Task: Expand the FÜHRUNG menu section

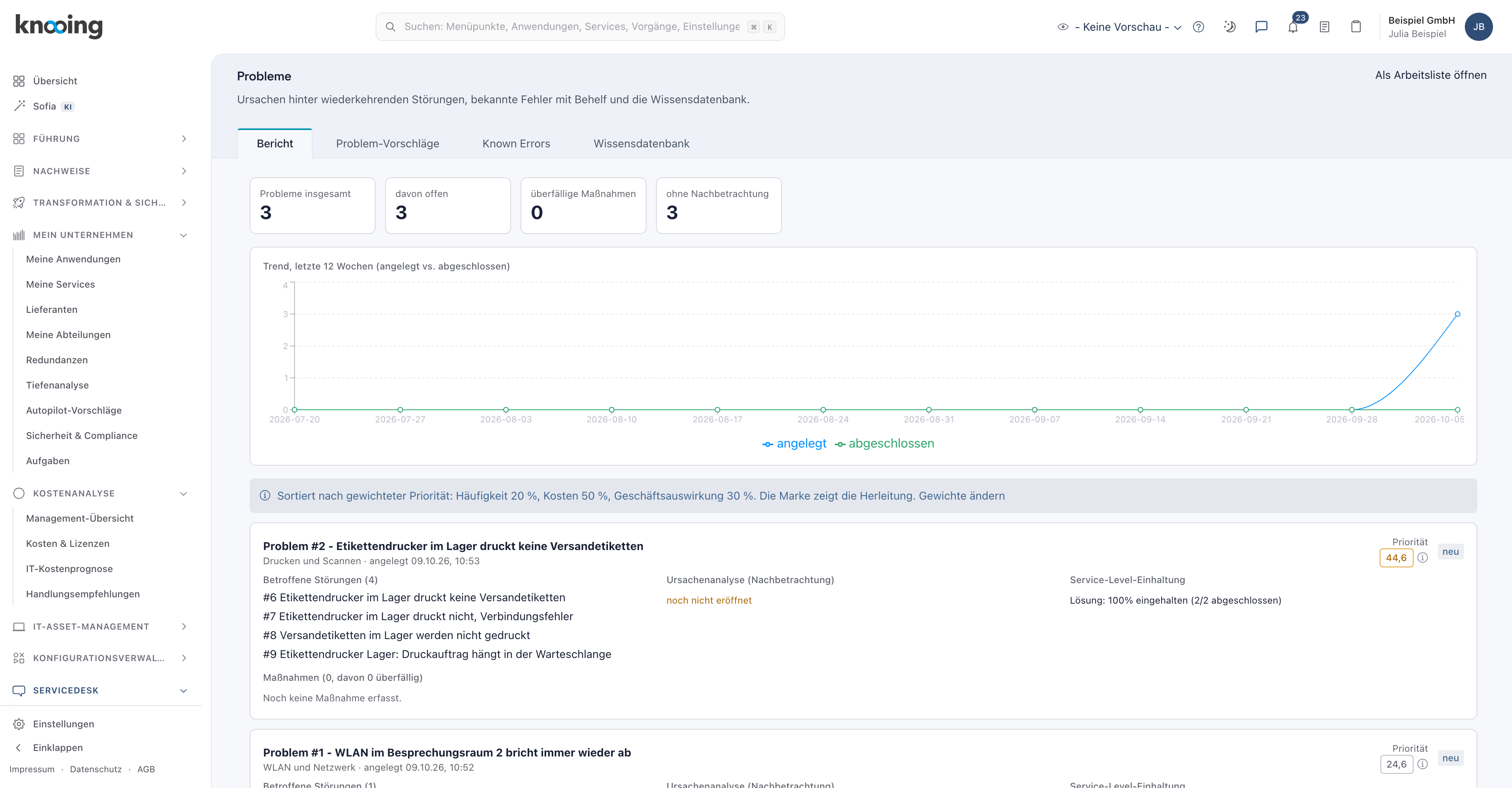Action: [101, 139]
